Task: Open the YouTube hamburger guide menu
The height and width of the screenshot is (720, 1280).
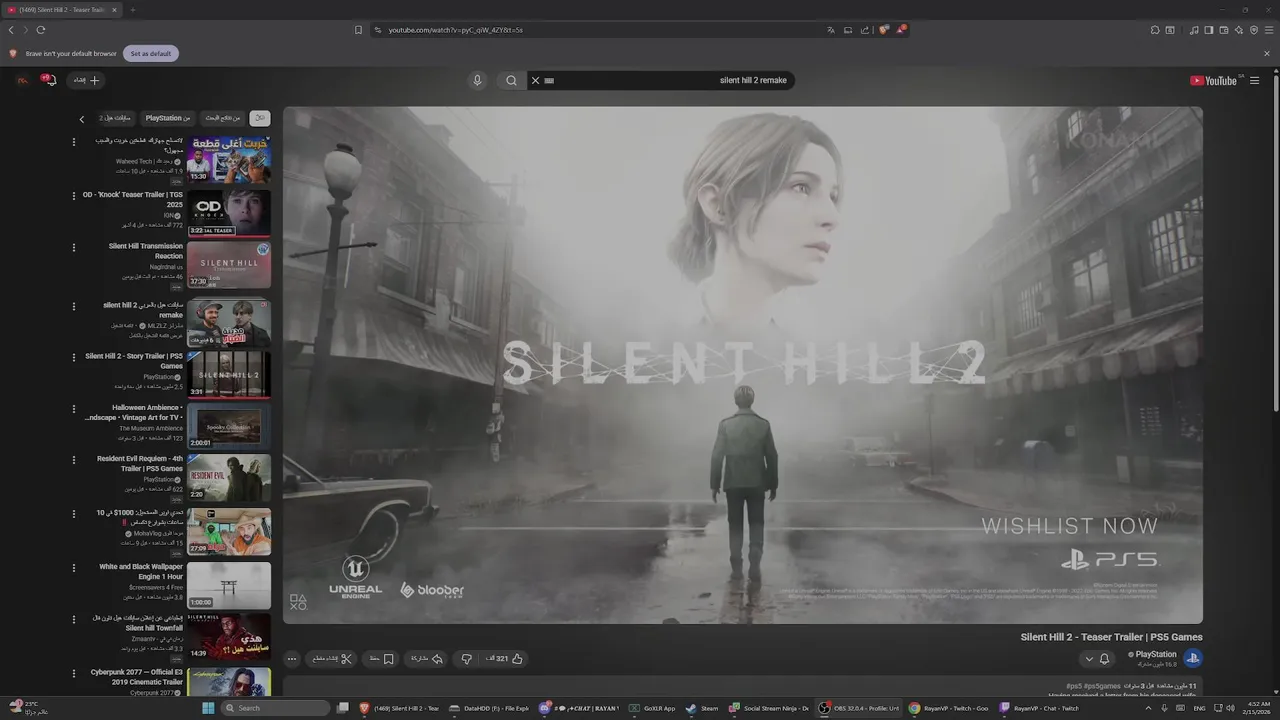Action: coord(1254,81)
